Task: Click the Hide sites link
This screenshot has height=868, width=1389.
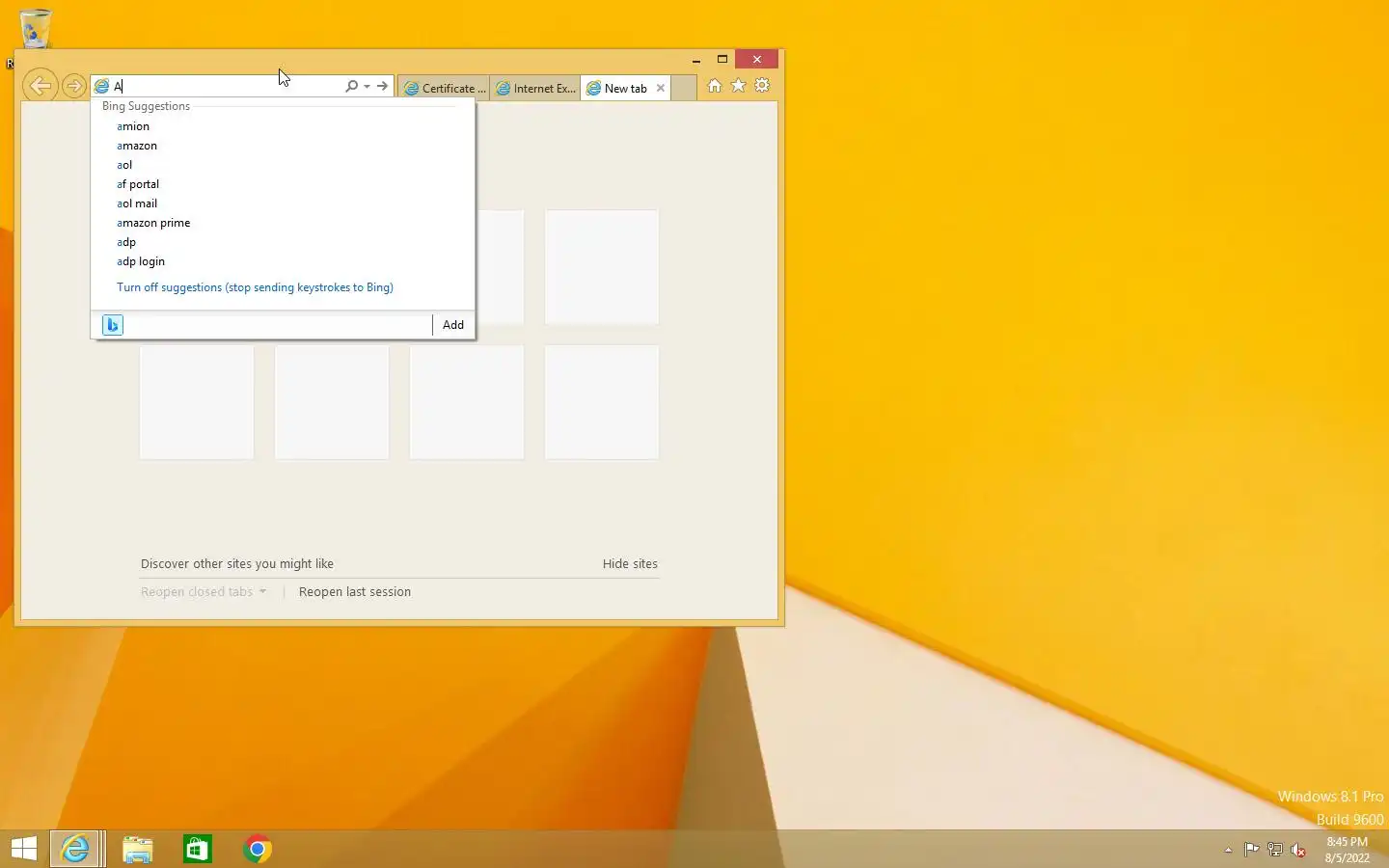Action: coord(630,564)
